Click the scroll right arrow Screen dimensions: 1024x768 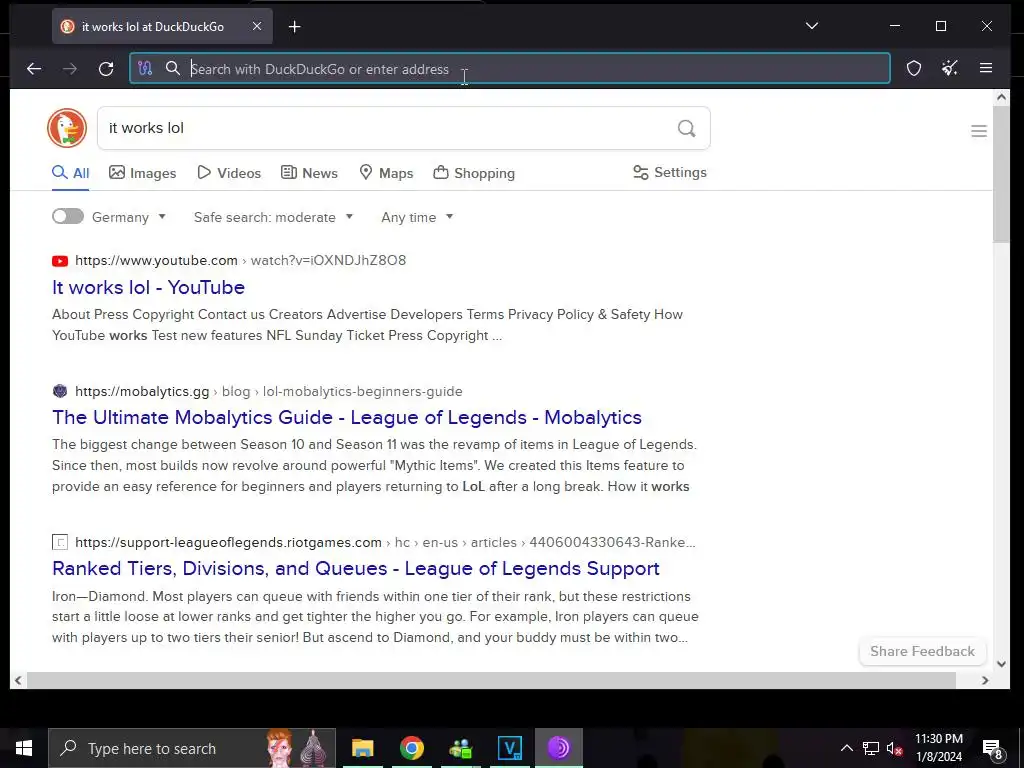[x=985, y=680]
